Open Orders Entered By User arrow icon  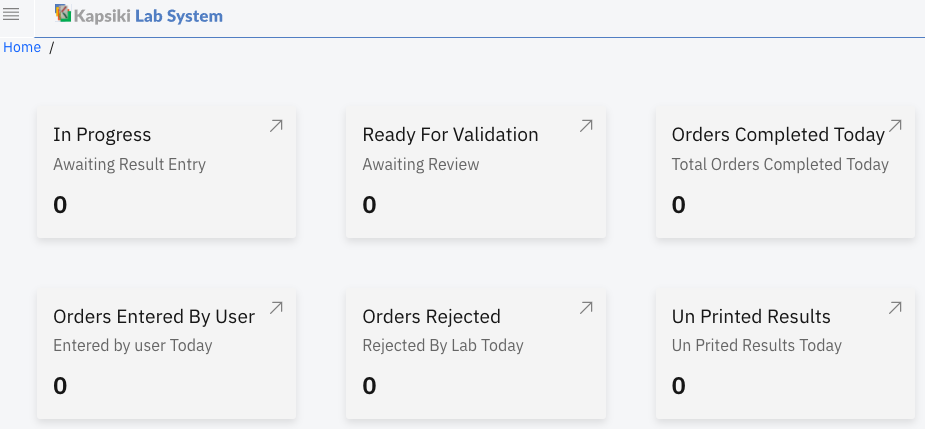[276, 308]
